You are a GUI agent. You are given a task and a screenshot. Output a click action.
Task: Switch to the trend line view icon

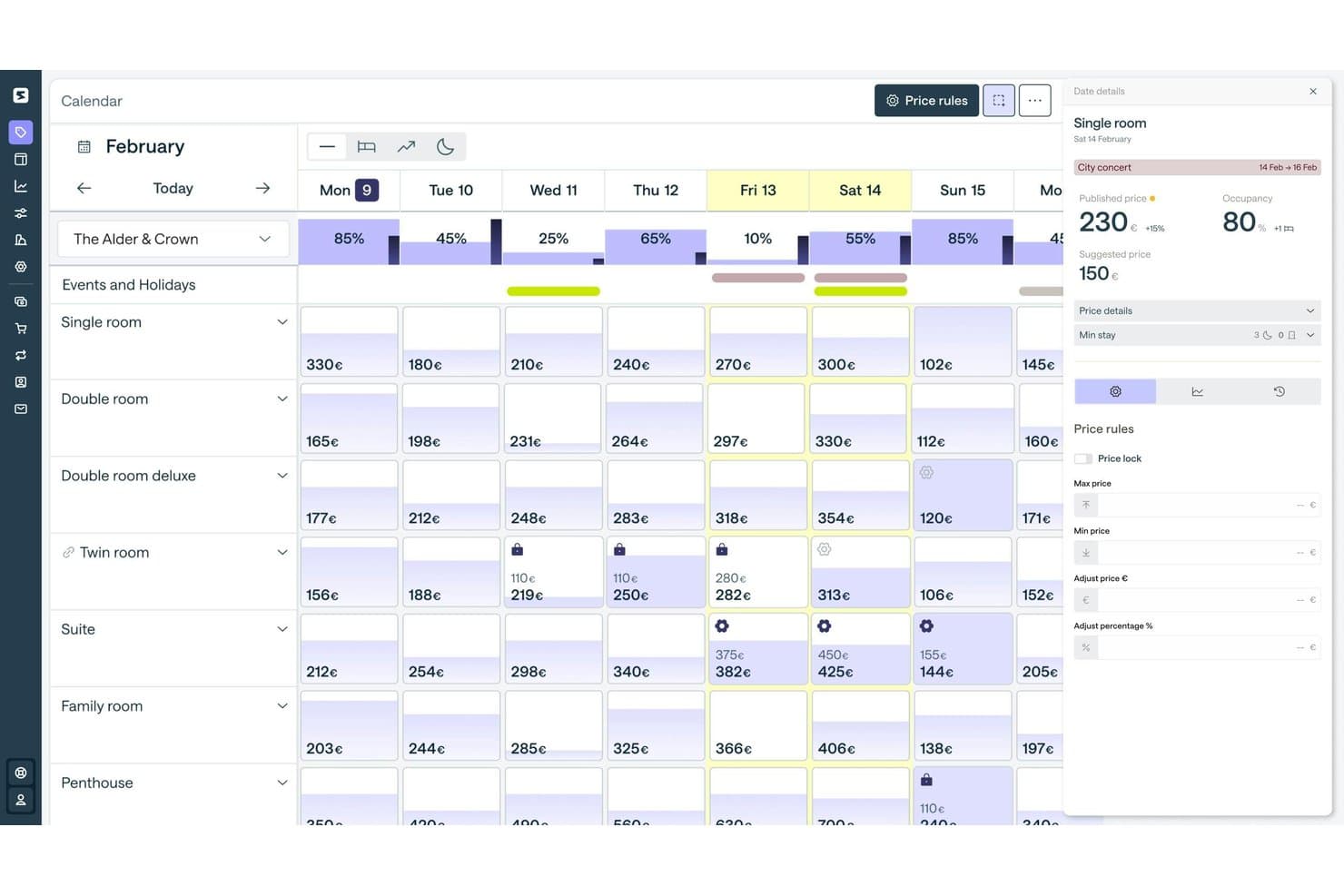click(406, 146)
